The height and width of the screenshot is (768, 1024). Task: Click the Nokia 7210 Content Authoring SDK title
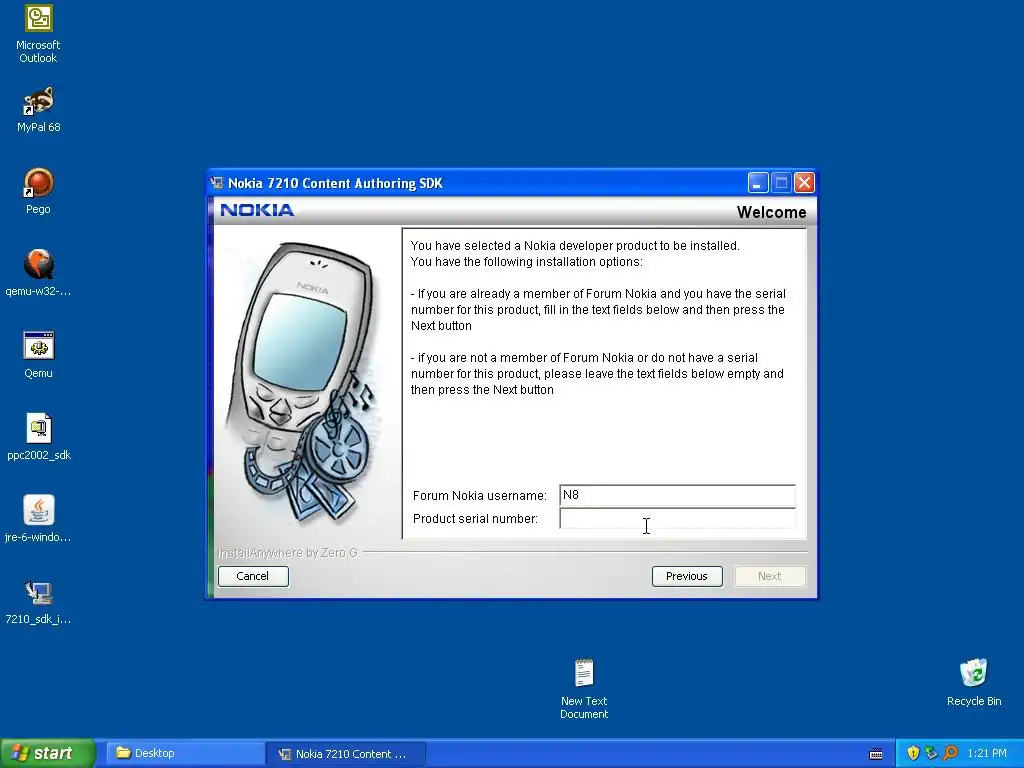click(x=335, y=184)
